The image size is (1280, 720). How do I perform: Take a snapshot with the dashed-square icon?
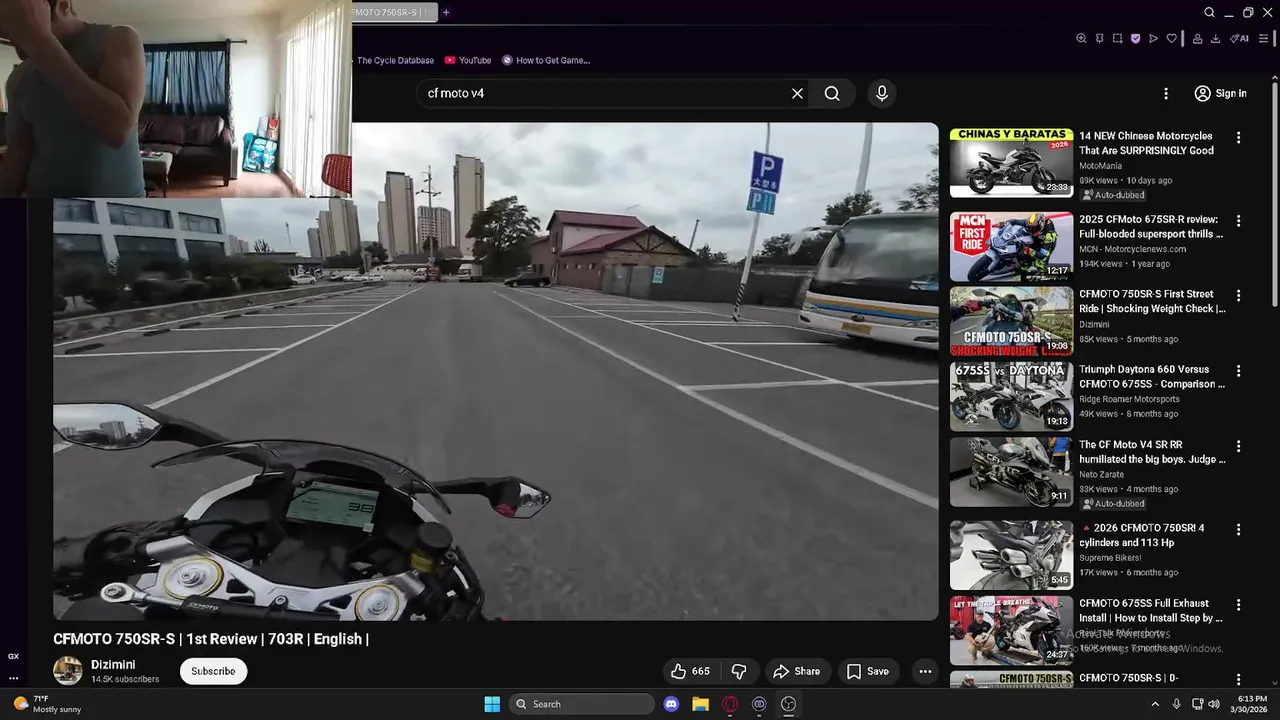click(1117, 38)
